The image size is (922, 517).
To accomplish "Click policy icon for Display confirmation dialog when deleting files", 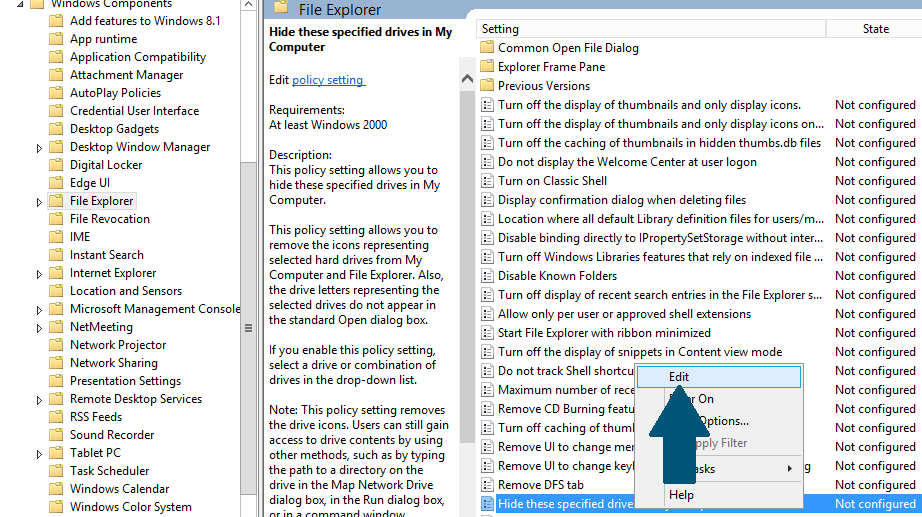I will coord(487,200).
